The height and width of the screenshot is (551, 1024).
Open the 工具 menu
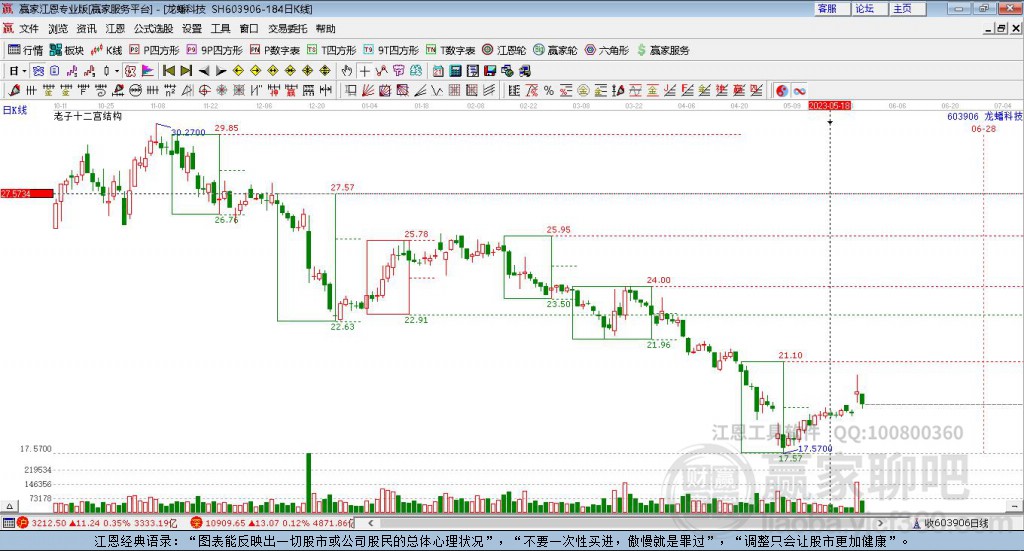[x=221, y=29]
